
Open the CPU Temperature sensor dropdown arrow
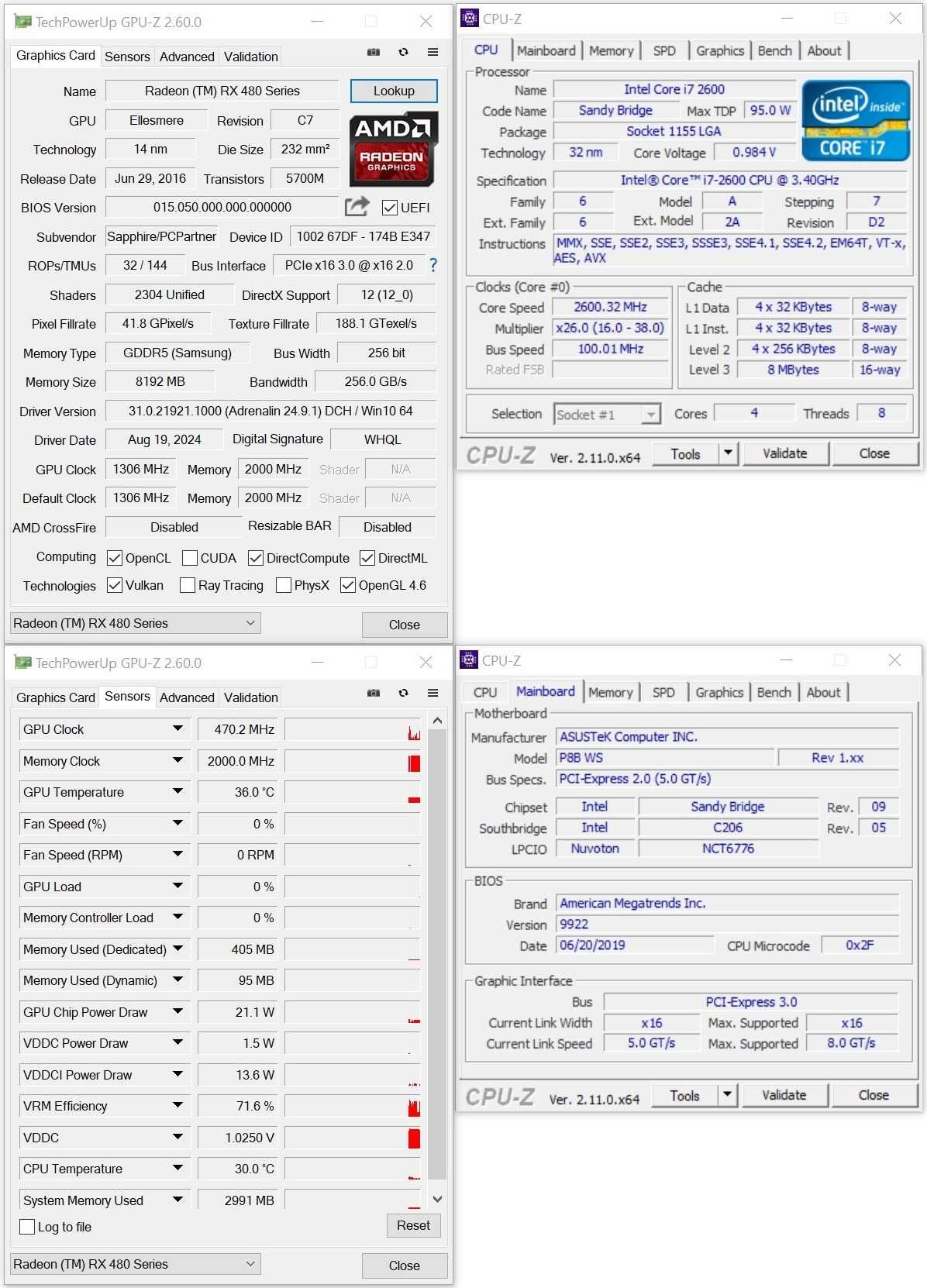click(x=177, y=1169)
